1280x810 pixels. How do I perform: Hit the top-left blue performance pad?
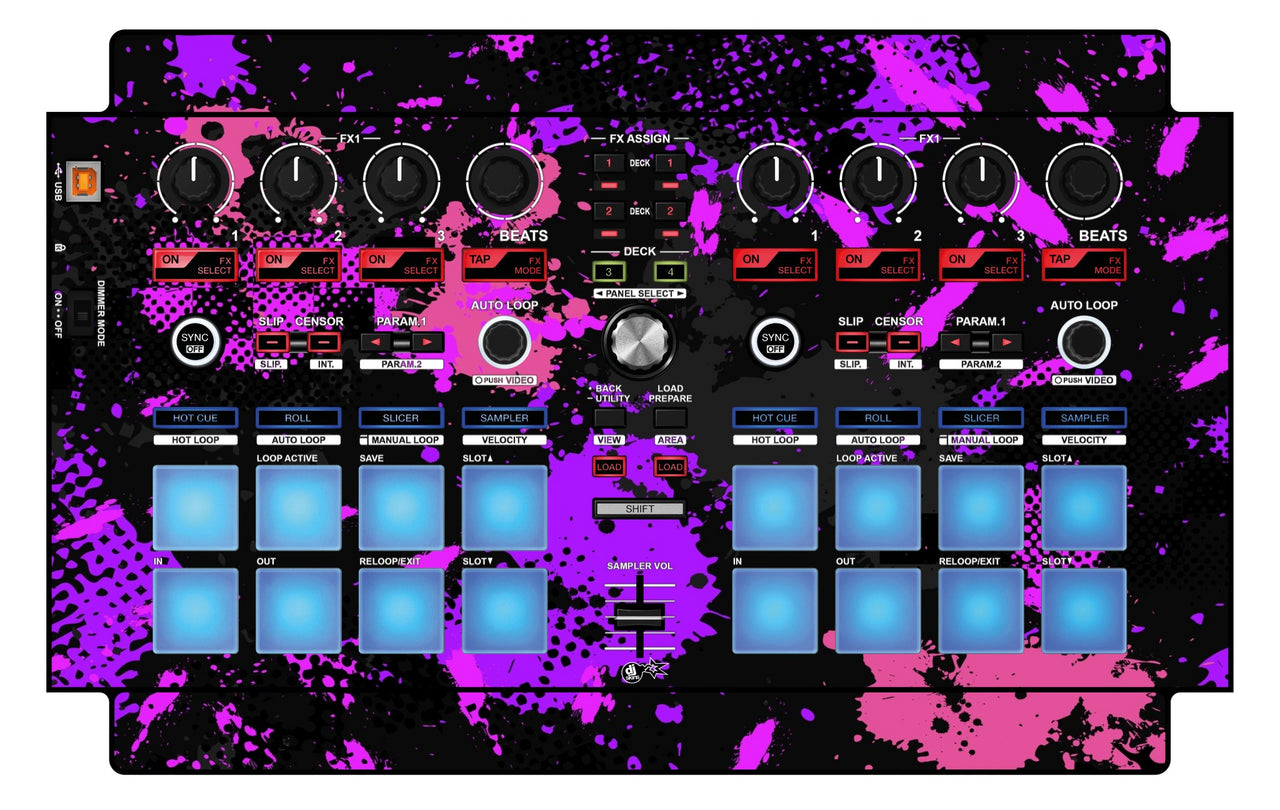(x=196, y=506)
